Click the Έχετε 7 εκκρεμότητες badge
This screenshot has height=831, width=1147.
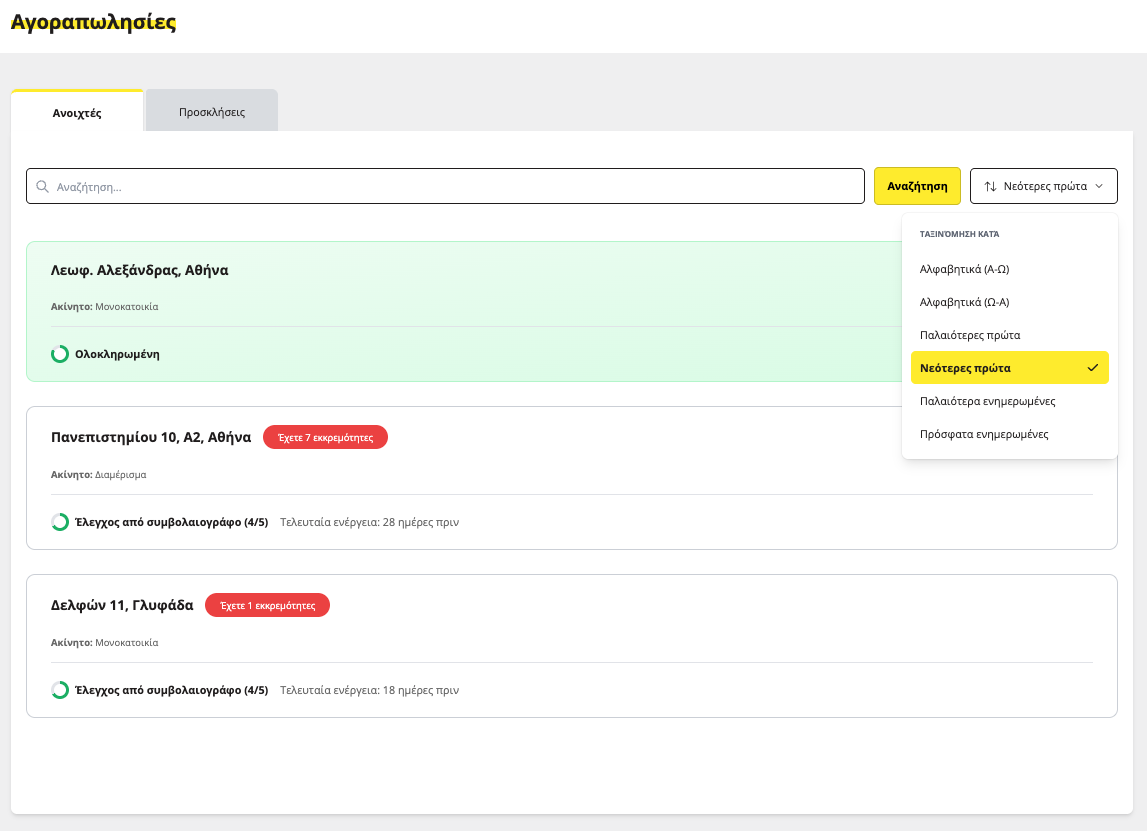click(x=326, y=437)
